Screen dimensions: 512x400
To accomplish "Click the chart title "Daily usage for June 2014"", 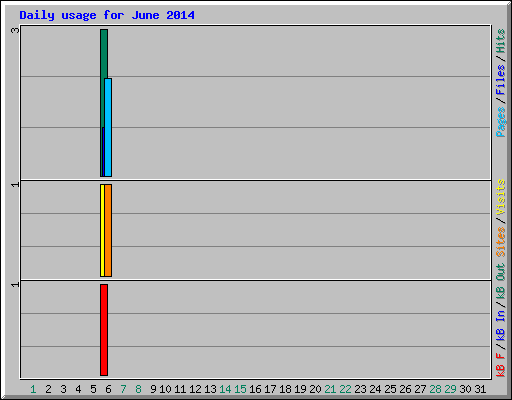I will pos(107,15).
